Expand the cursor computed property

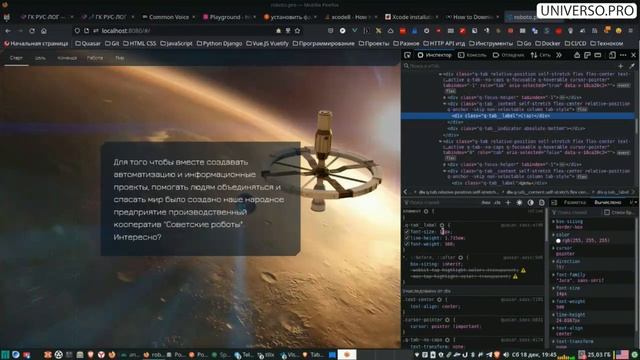tap(554, 248)
